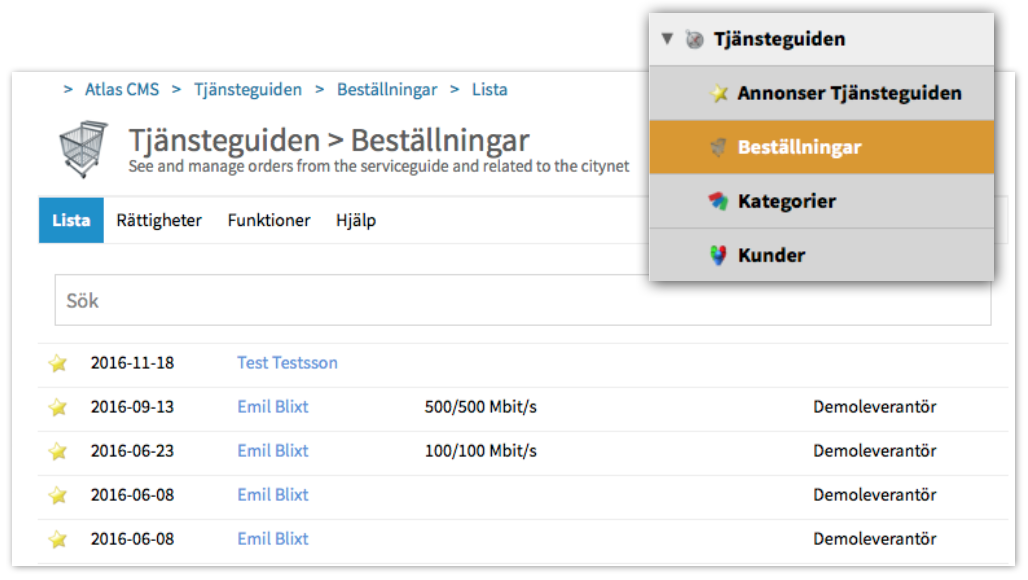Go to Atlas CMS in the breadcrumb
Screen dimensions: 1028x580
122,90
